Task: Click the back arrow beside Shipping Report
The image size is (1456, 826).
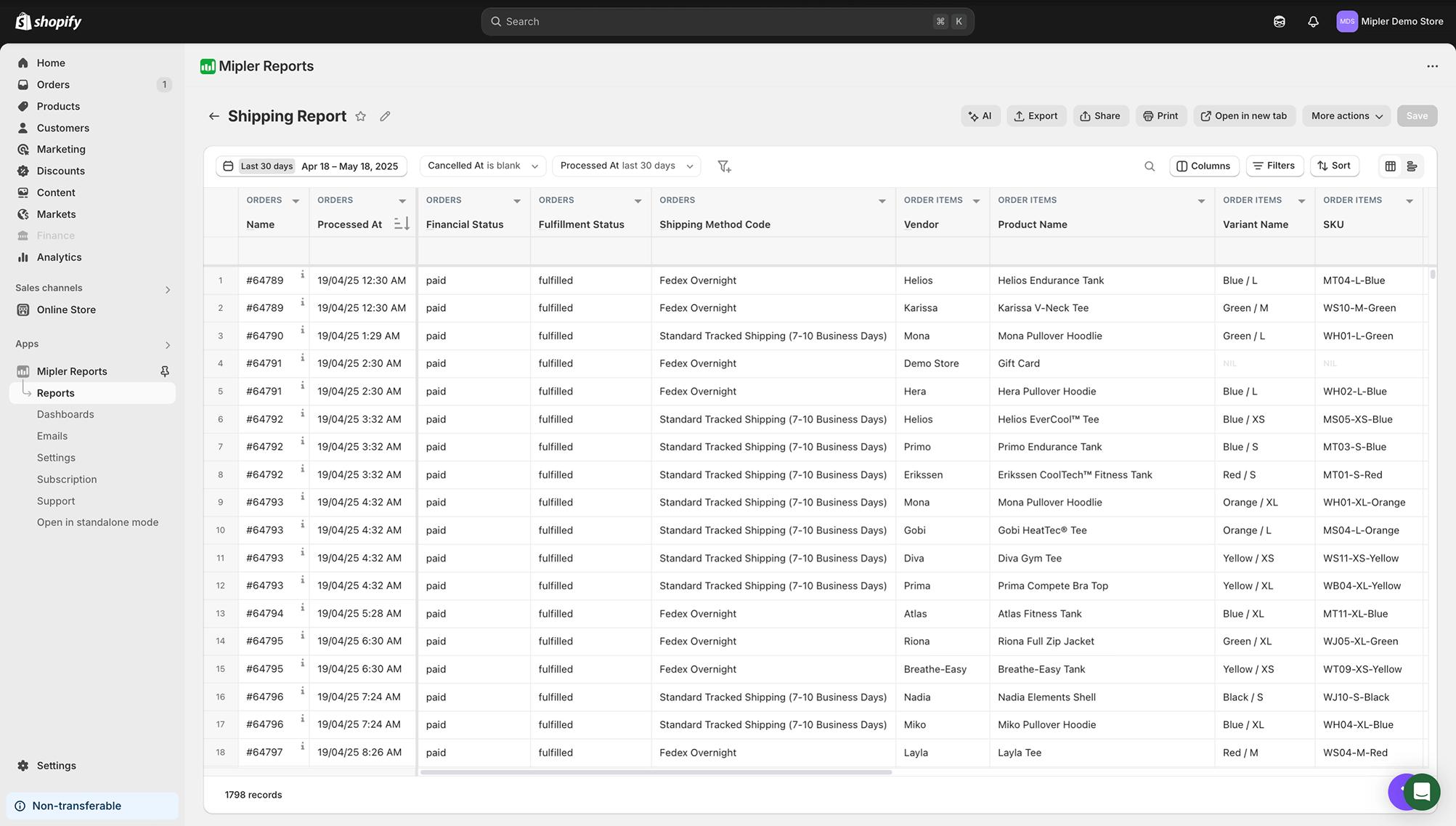Action: (x=213, y=116)
